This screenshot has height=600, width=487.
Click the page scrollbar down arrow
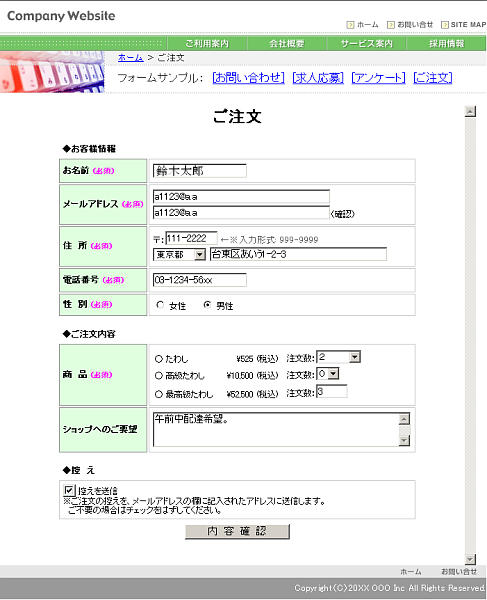coord(470,560)
